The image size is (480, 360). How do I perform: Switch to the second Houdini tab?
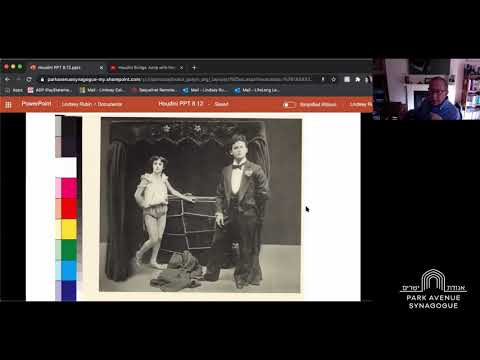point(147,68)
